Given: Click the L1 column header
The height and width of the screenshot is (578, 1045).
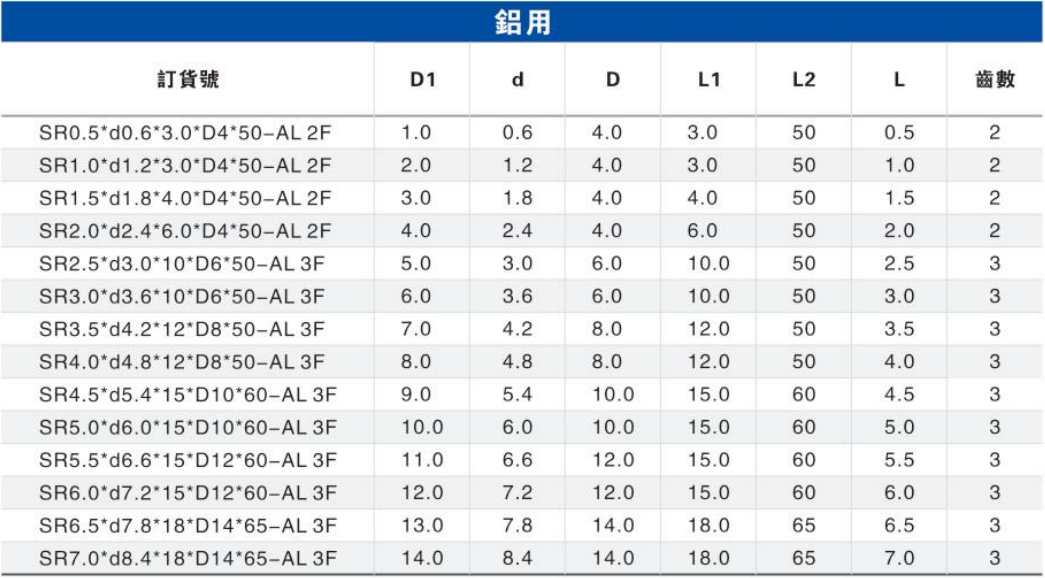Looking at the screenshot, I should [709, 80].
